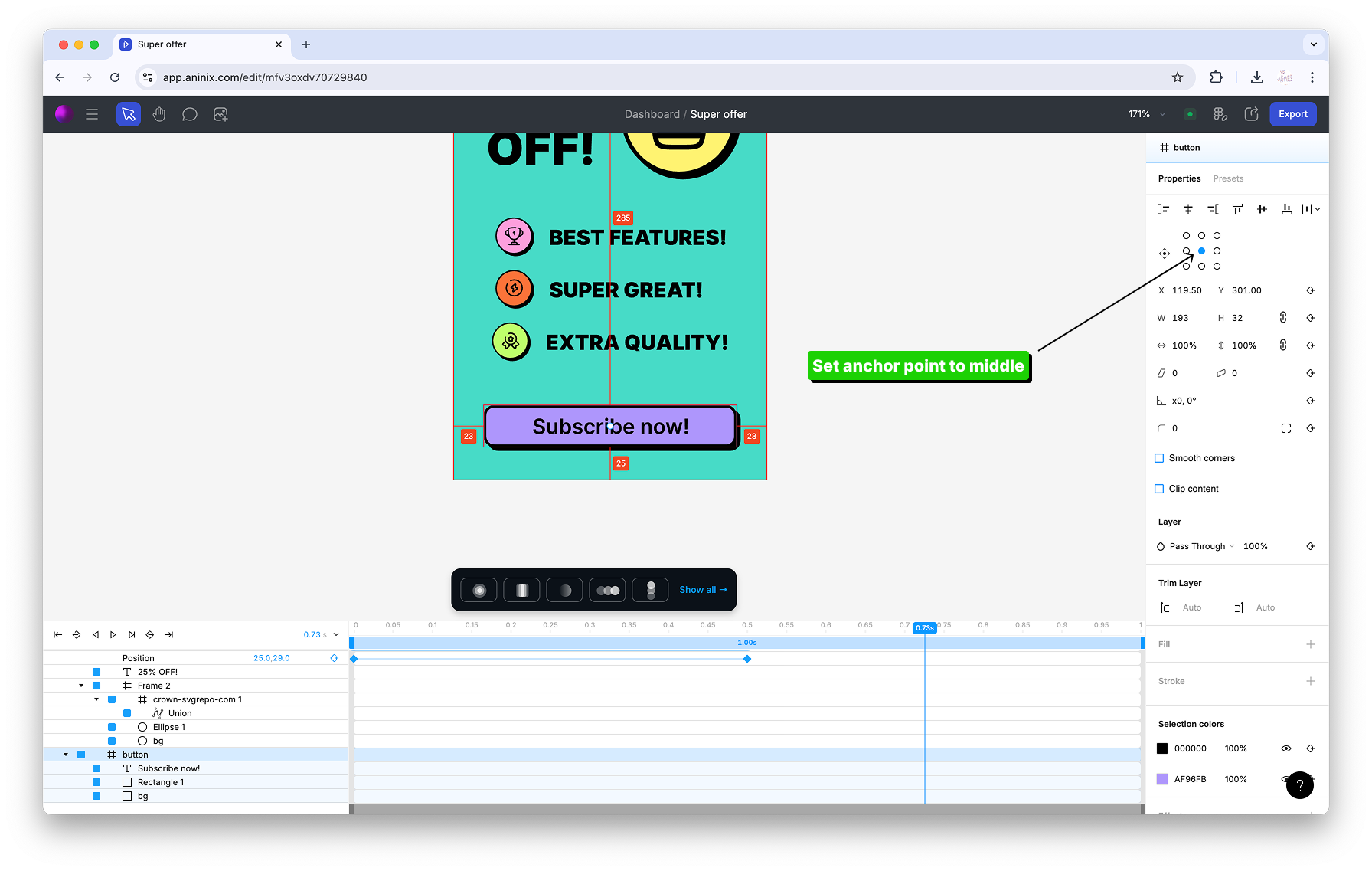This screenshot has width=1372, height=871.
Task: Click the share icon next to Export
Action: click(1251, 114)
